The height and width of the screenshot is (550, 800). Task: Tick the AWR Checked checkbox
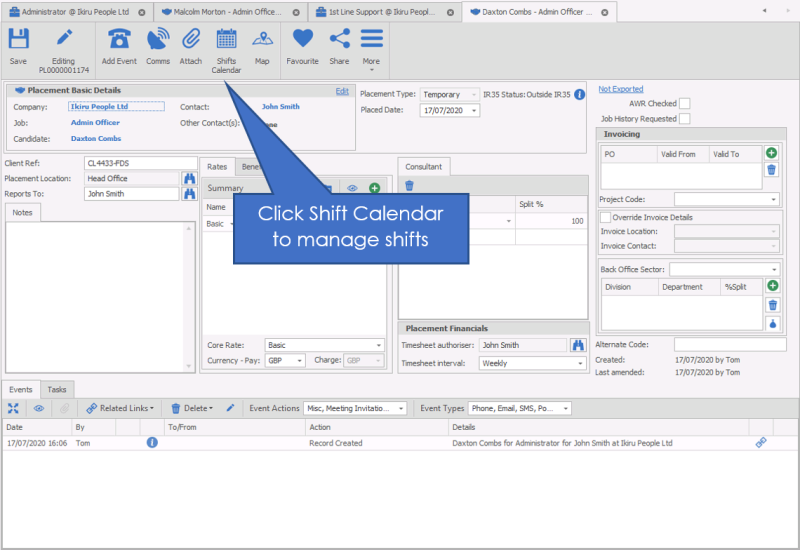685,103
